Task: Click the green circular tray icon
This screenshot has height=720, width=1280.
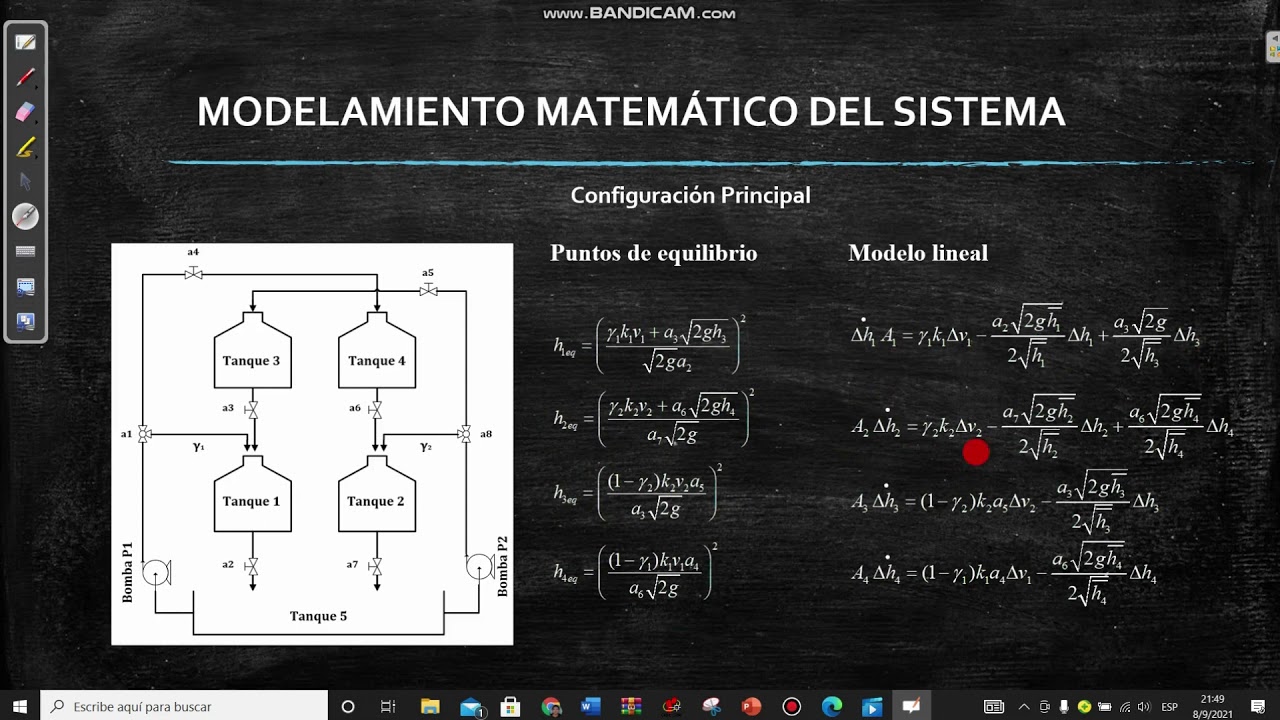Action: (x=1084, y=707)
